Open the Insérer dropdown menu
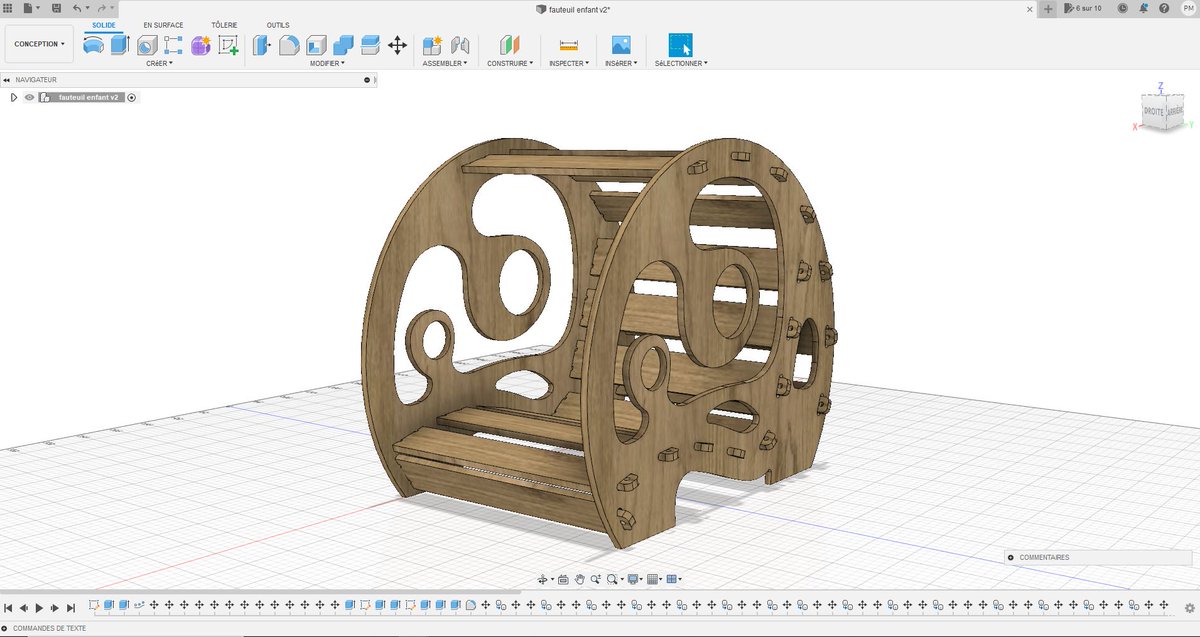This screenshot has width=1200, height=637. [621, 63]
